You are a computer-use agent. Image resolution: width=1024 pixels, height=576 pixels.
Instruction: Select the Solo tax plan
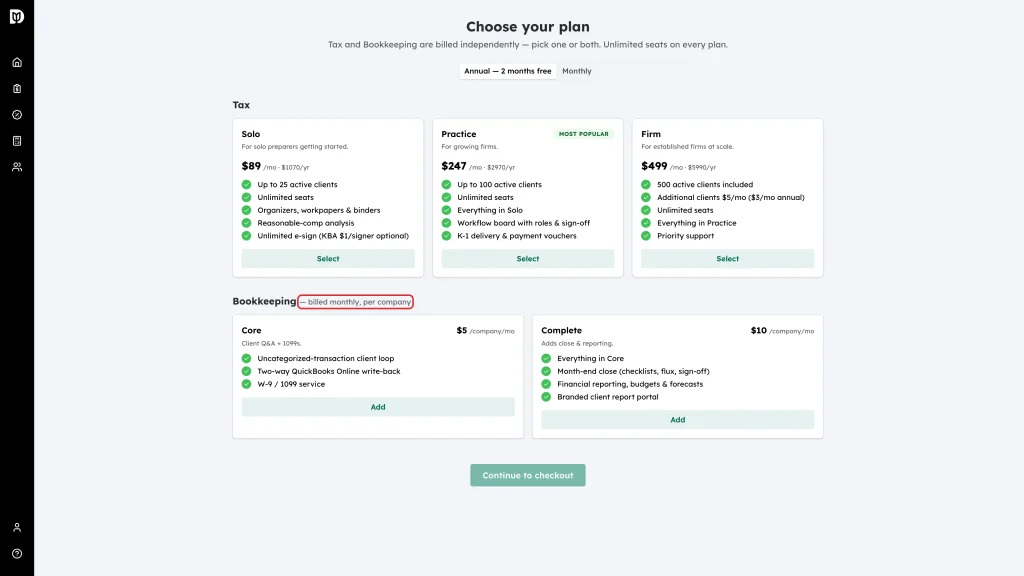click(328, 259)
